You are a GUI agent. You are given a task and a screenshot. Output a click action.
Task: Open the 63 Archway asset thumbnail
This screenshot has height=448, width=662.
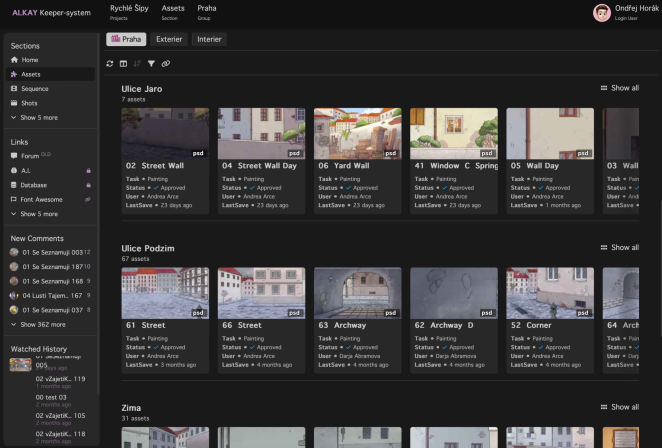pyautogui.click(x=358, y=293)
